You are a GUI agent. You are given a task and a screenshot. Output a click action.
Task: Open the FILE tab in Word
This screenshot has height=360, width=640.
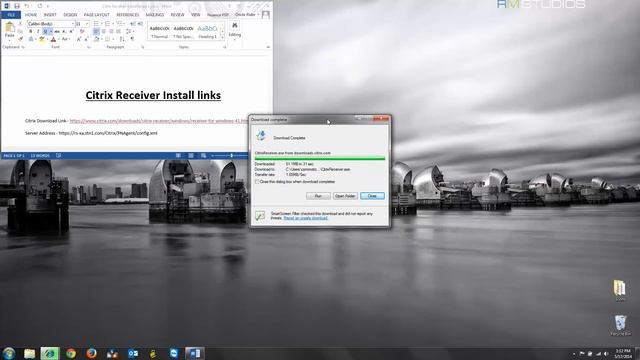tap(11, 15)
